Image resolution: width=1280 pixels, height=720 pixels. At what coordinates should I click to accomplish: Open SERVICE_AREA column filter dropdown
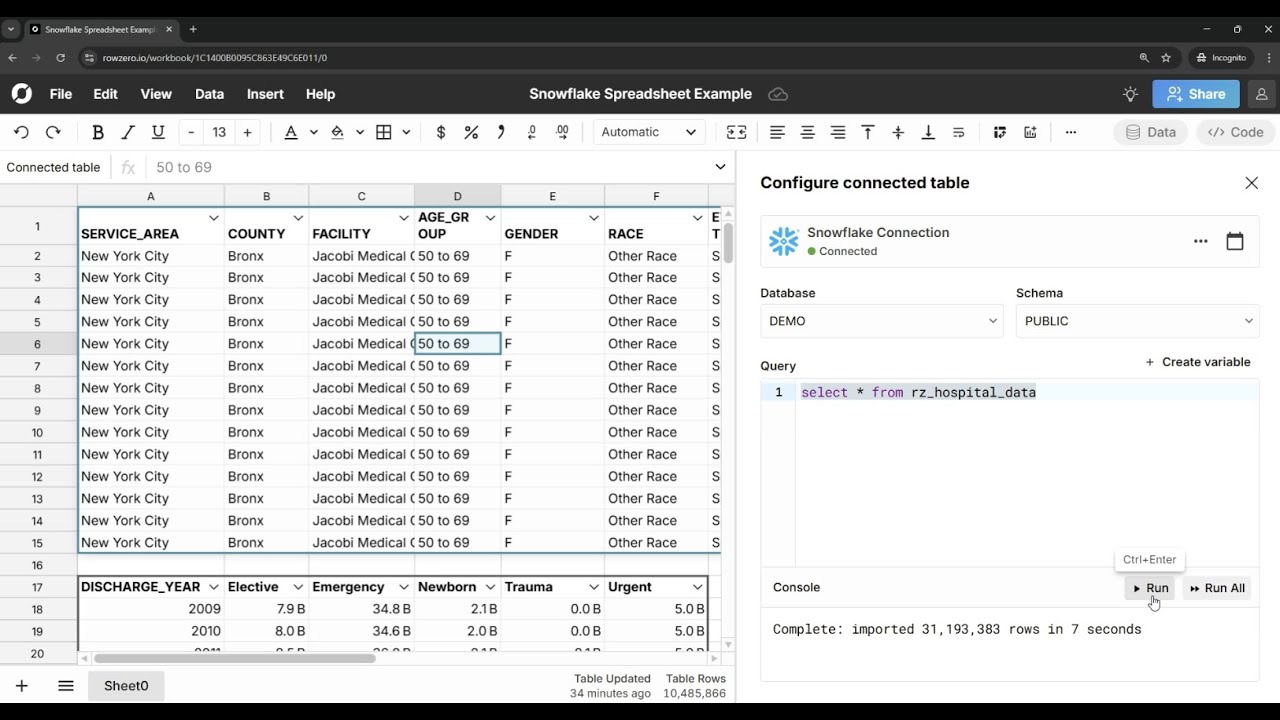(213, 218)
